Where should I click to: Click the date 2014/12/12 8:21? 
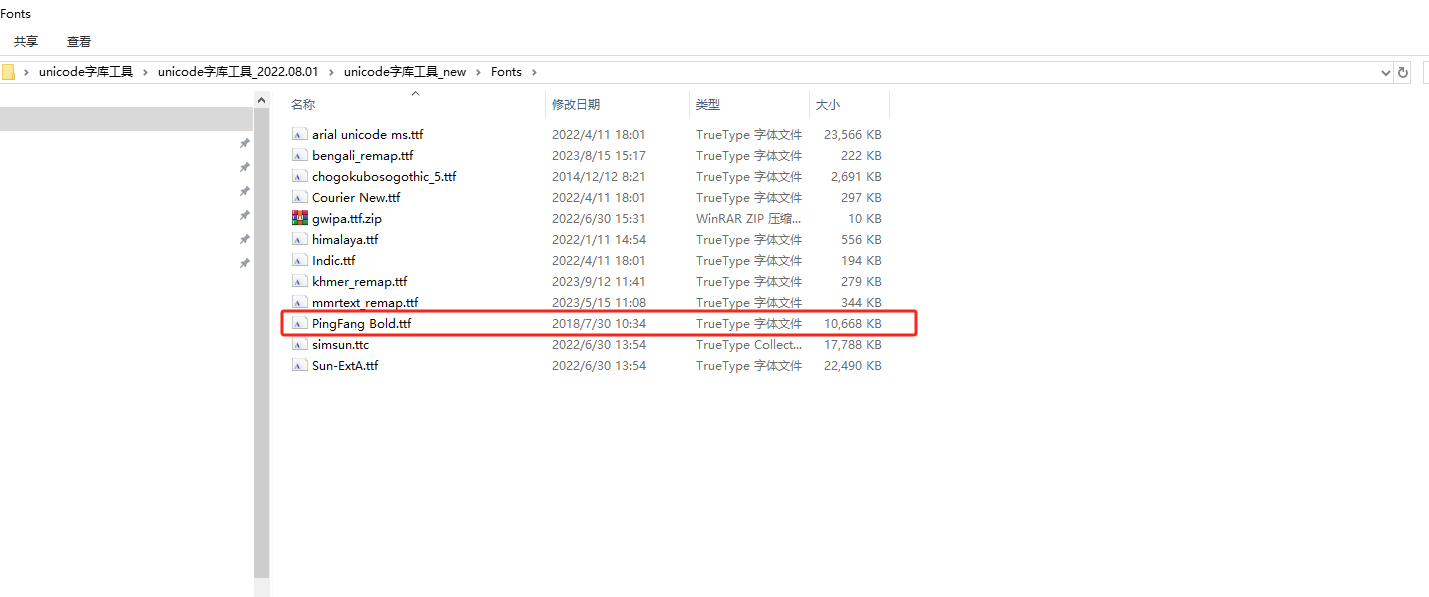coord(599,176)
